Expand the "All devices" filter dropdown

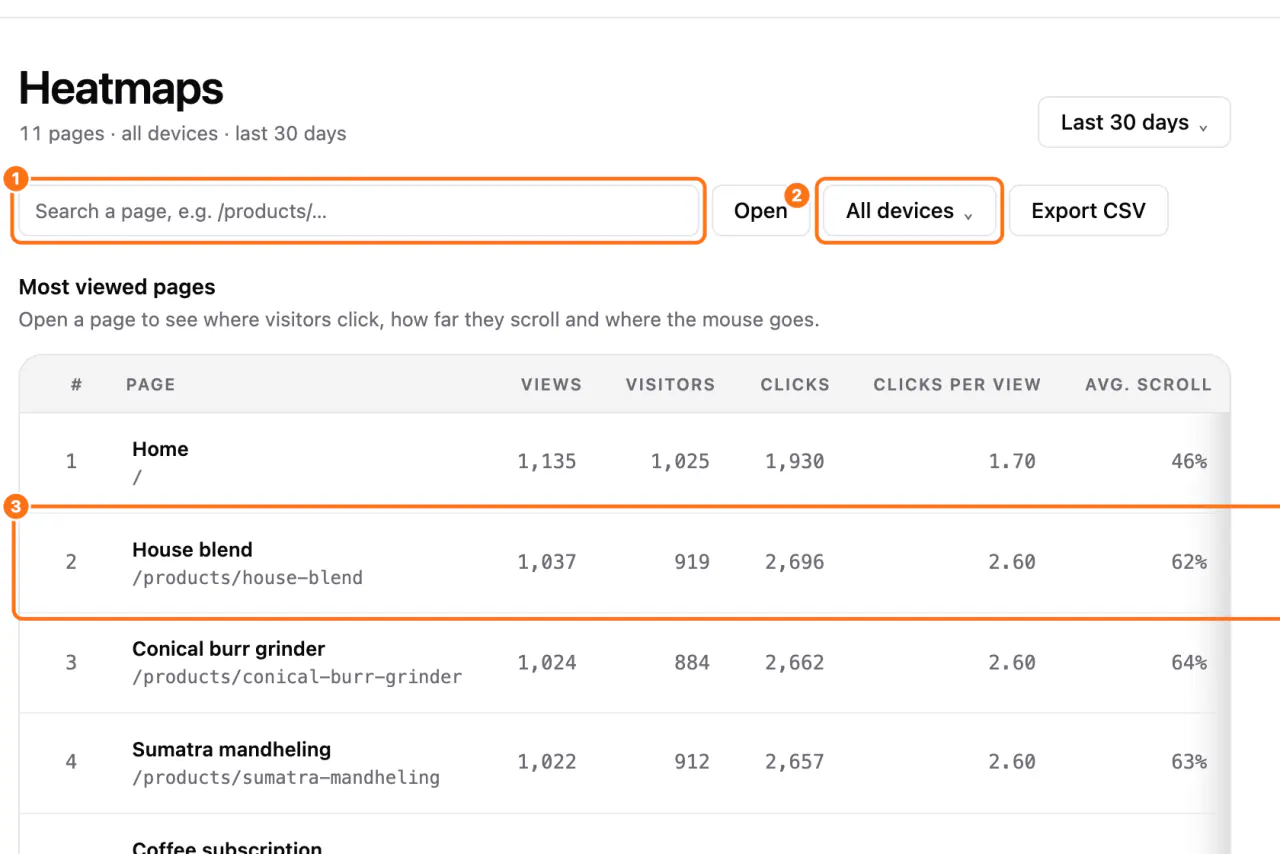tap(909, 211)
